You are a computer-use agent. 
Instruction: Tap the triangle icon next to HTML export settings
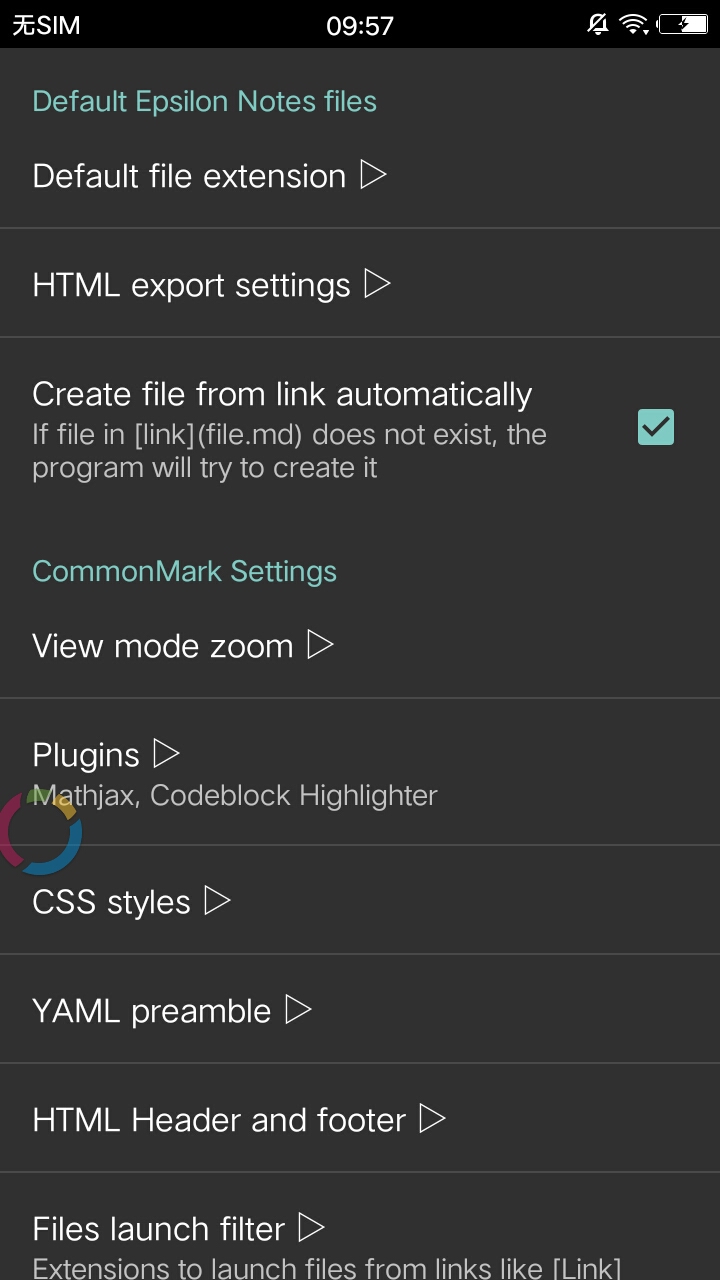pyautogui.click(x=377, y=284)
